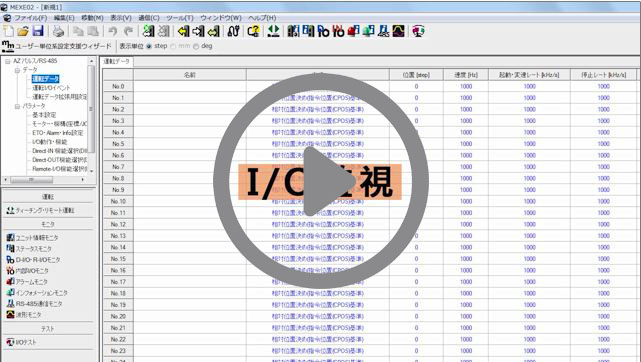Click the undo arrow toolbar icon
This screenshot has height=362, width=641.
pyautogui.click(x=112, y=31)
